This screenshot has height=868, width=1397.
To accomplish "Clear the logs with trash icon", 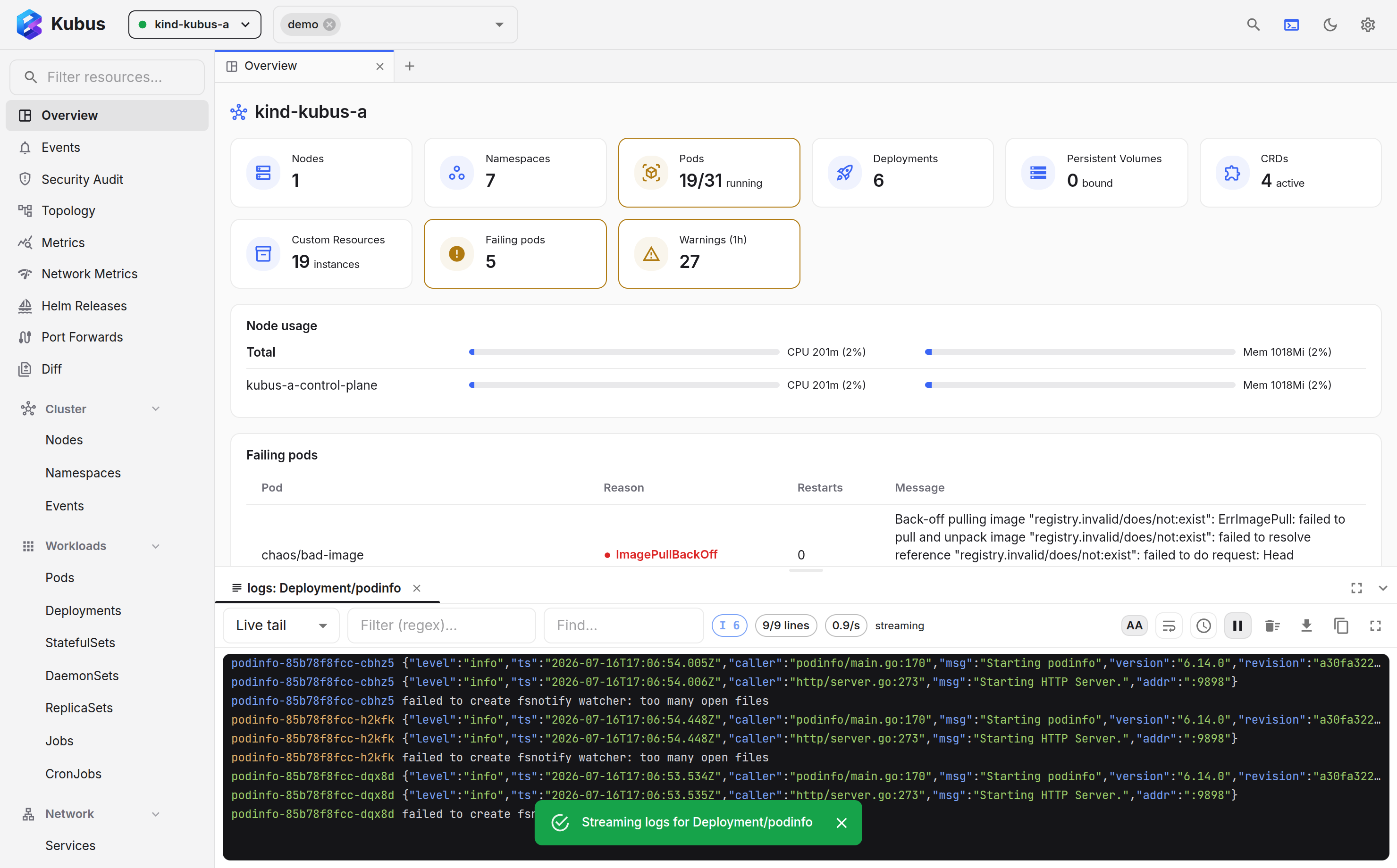I will [x=1272, y=626].
